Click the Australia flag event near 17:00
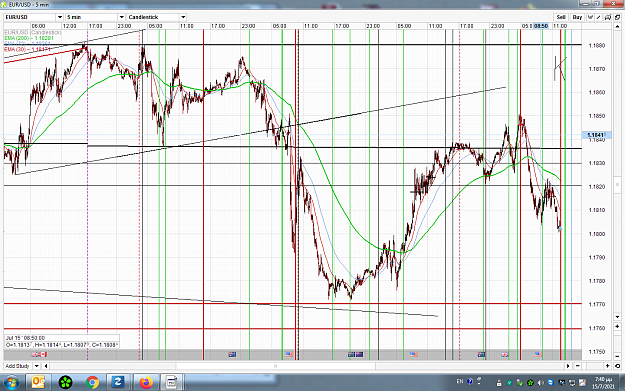625x391 pixels. (x=232, y=354)
